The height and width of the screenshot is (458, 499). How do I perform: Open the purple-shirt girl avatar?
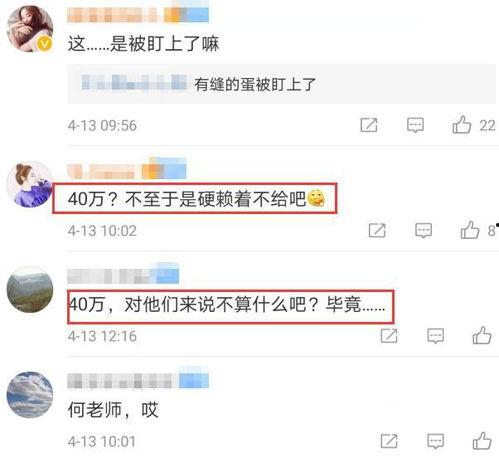pos(30,184)
